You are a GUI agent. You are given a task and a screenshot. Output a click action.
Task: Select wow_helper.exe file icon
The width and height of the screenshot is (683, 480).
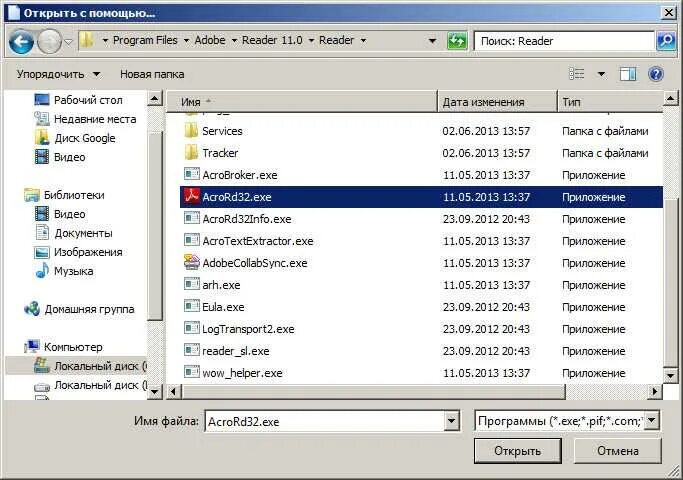[x=192, y=372]
